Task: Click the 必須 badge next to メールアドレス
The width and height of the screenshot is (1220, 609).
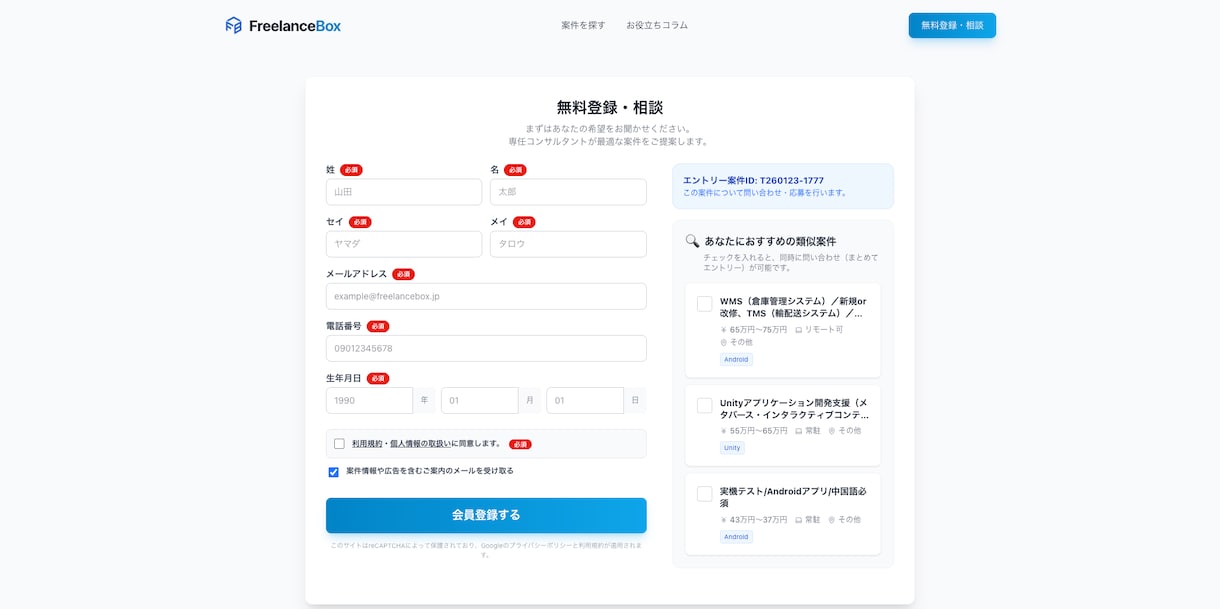Action: coord(403,274)
